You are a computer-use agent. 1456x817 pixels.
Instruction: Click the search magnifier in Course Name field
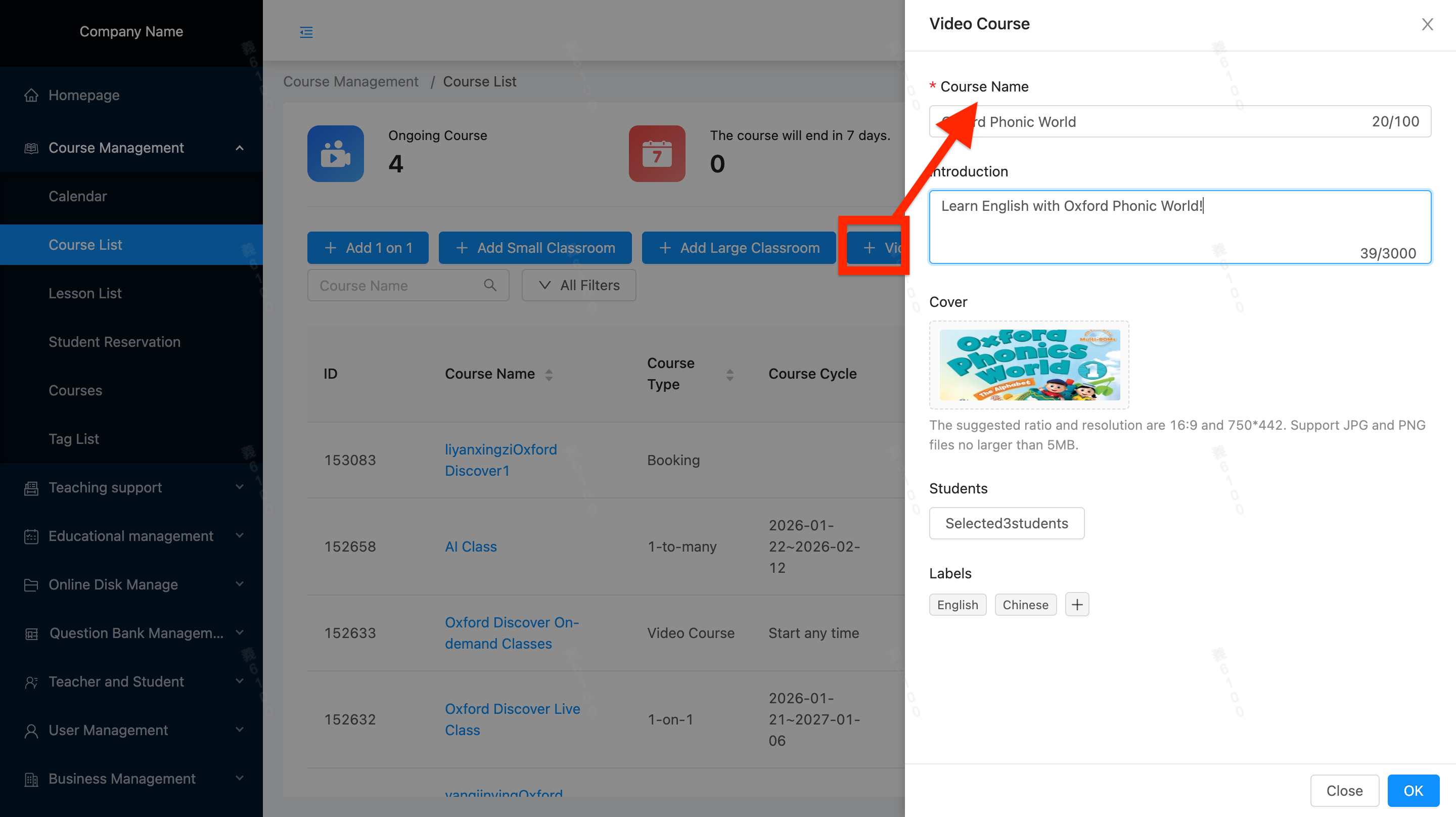pos(490,286)
